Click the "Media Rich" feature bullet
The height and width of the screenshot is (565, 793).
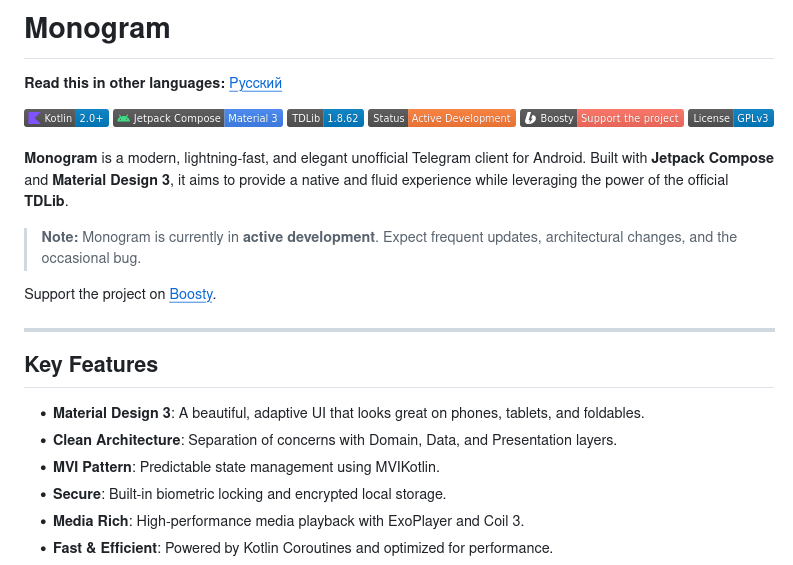click(x=90, y=521)
